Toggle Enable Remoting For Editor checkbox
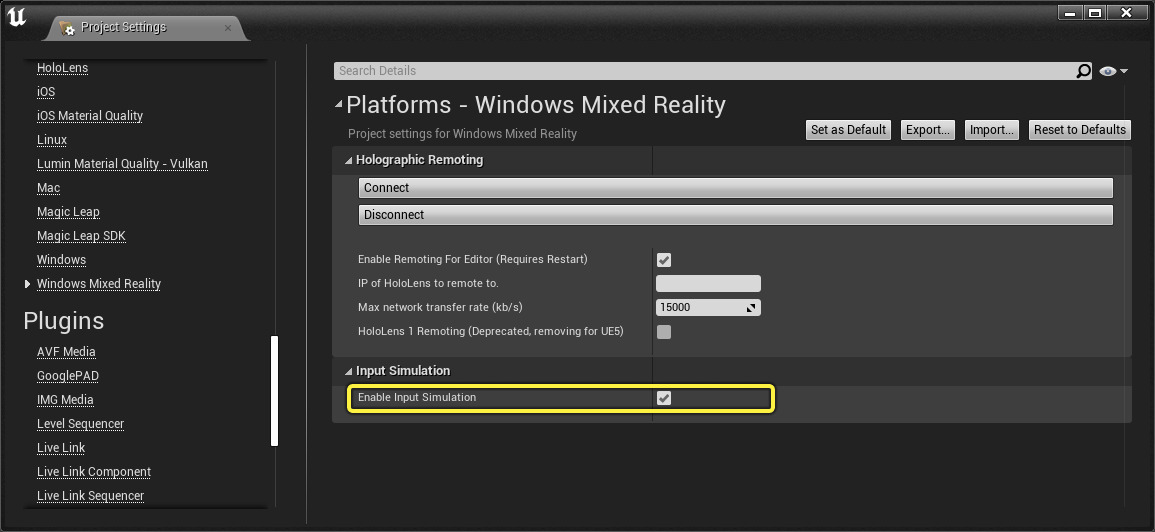The height and width of the screenshot is (532, 1155). (664, 259)
